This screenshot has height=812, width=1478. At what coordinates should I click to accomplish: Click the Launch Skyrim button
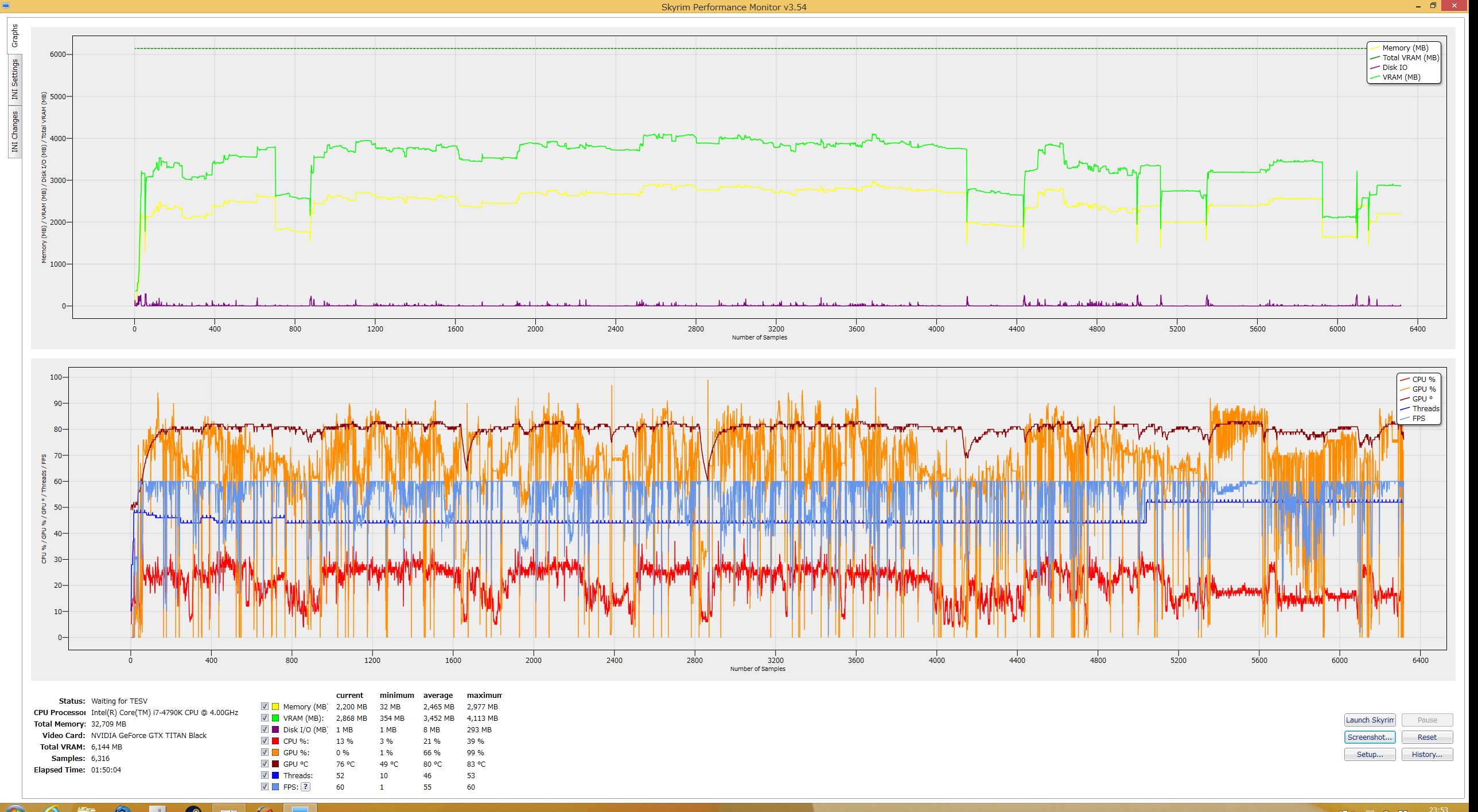[1370, 720]
